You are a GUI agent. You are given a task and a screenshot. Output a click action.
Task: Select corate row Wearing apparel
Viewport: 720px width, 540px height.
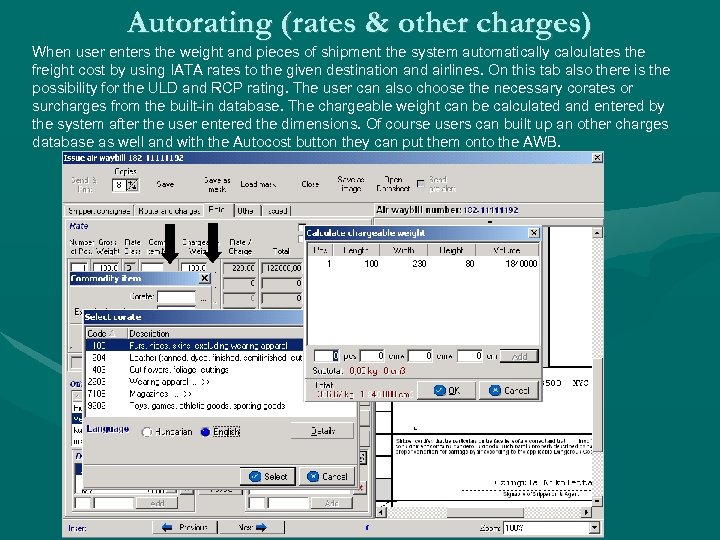[194, 382]
